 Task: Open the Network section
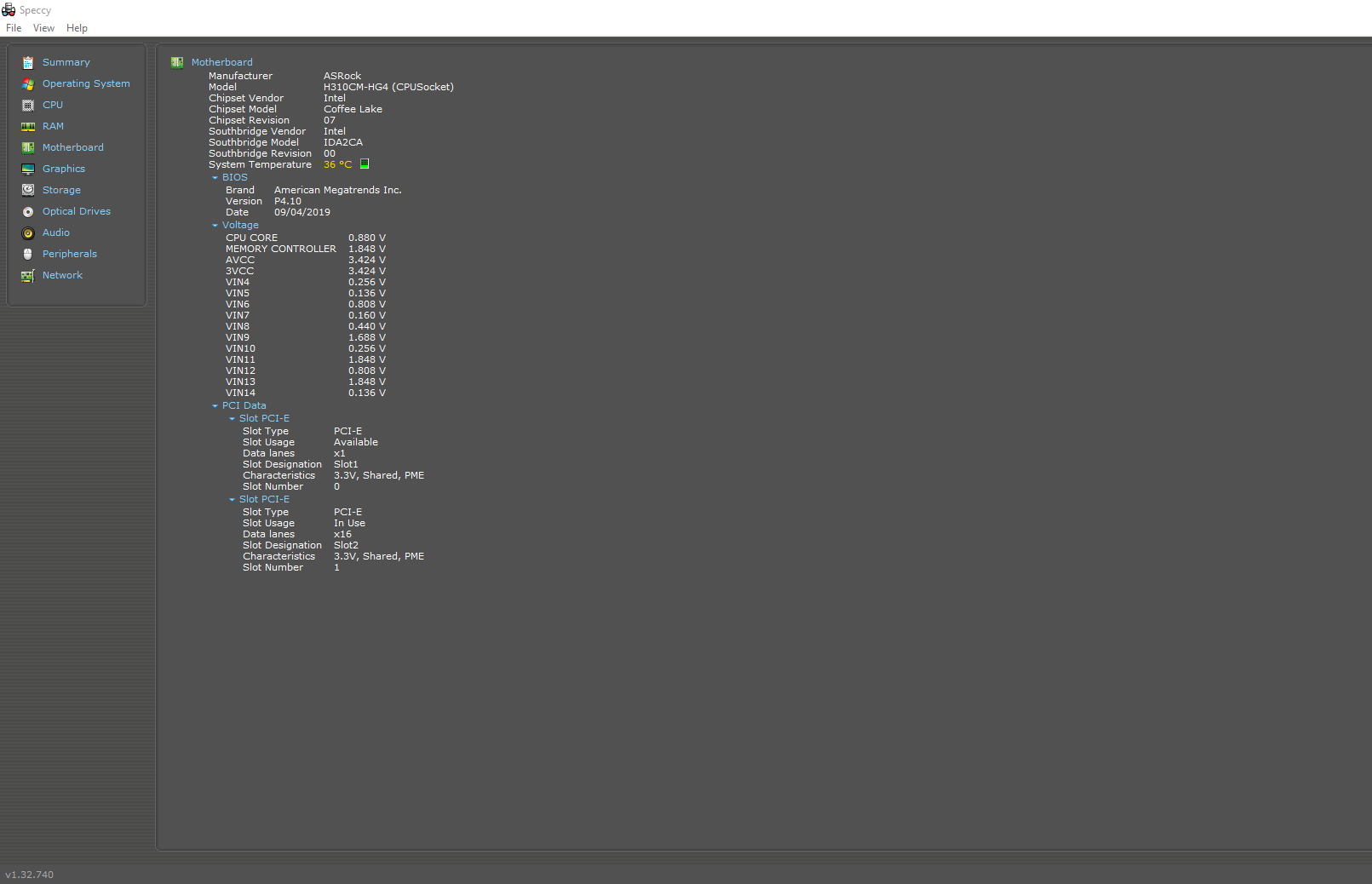tap(62, 275)
